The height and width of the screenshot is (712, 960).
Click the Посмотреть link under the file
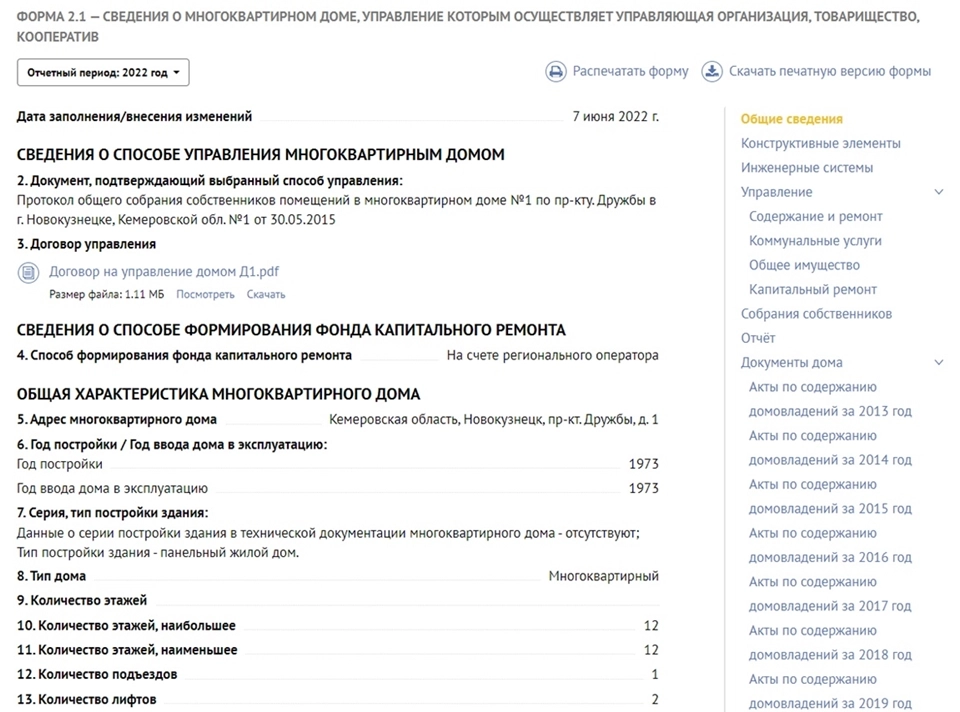pos(205,294)
